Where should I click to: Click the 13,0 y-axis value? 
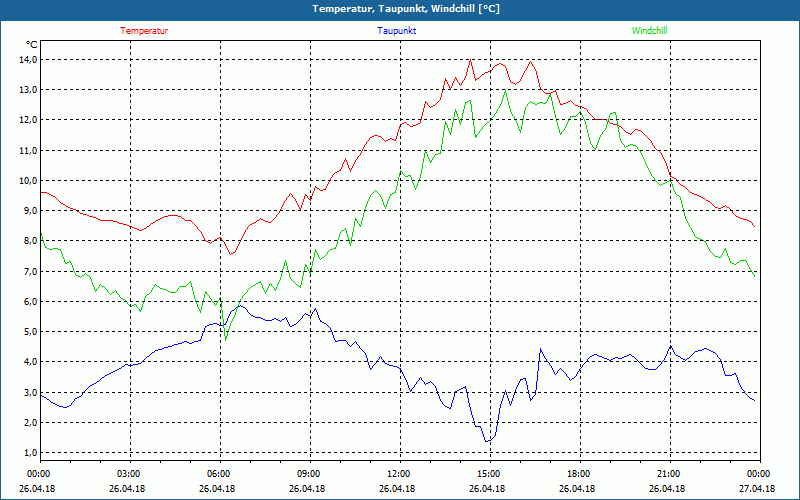click(29, 90)
